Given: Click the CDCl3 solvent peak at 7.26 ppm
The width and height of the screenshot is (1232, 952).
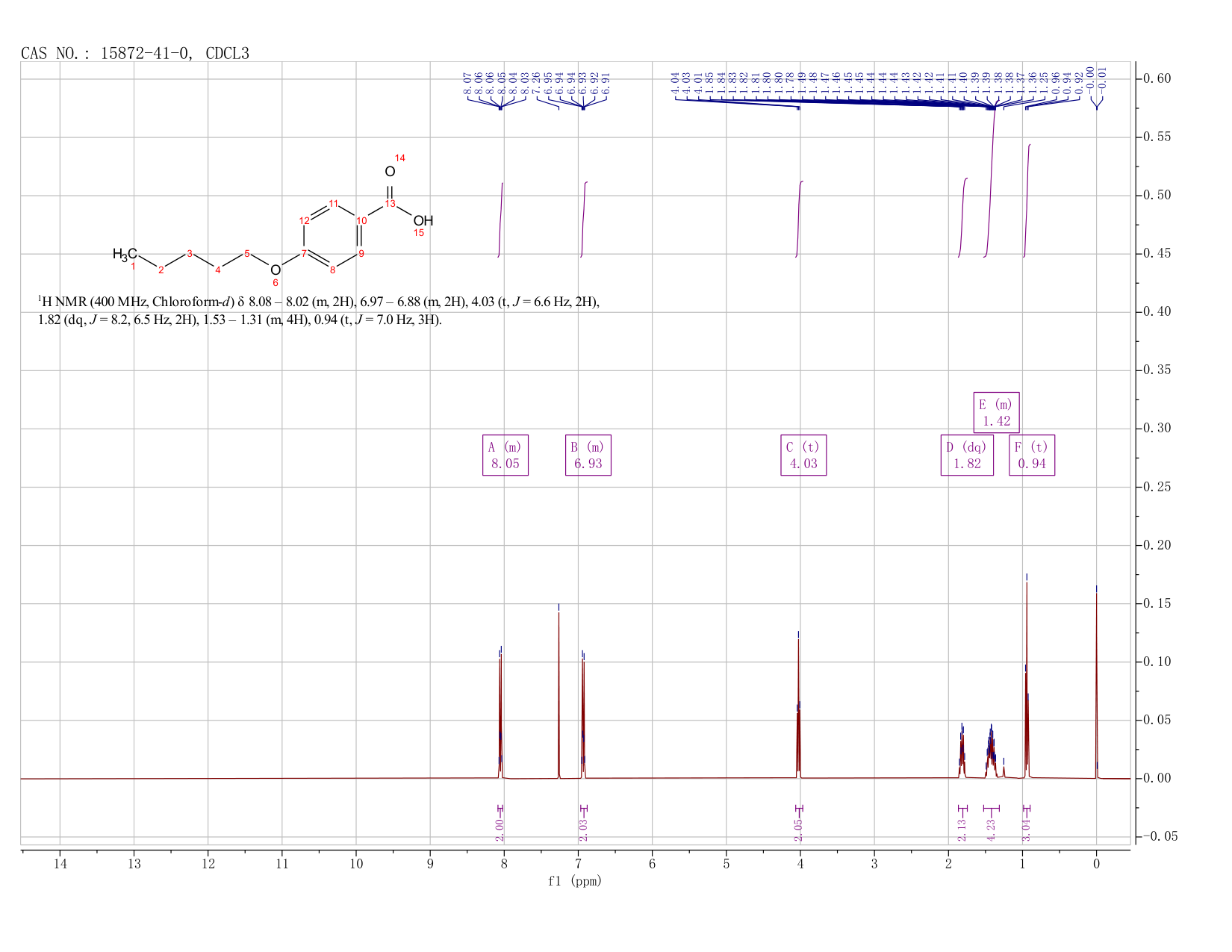Looking at the screenshot, I should point(559,694).
